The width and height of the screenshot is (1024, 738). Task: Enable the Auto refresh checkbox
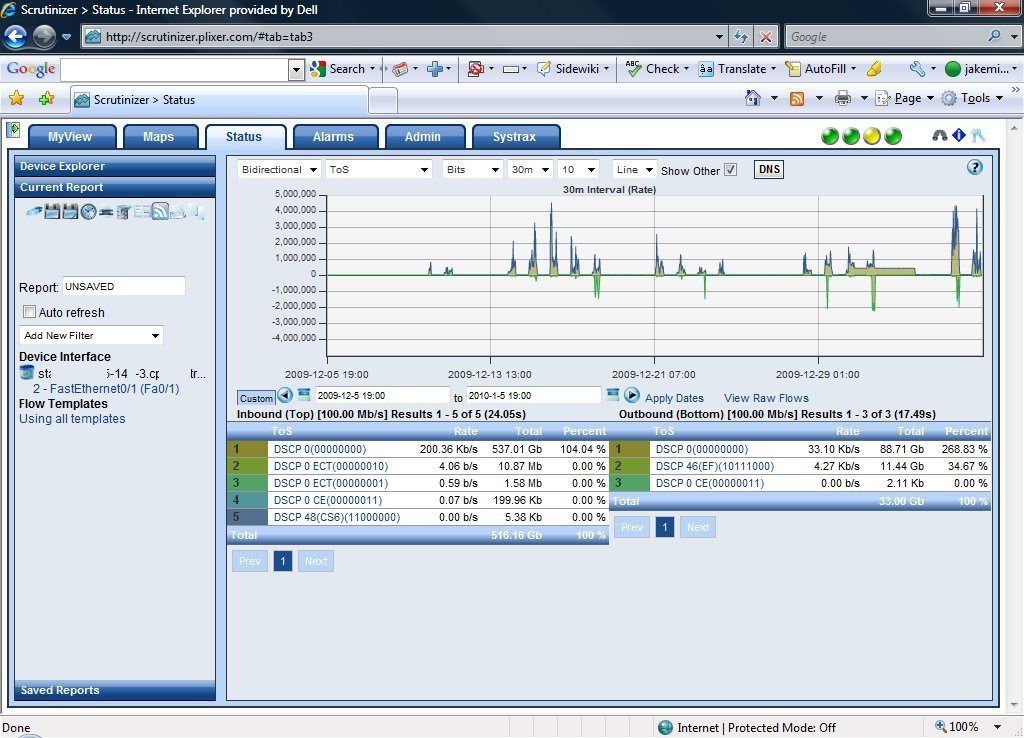(x=29, y=312)
